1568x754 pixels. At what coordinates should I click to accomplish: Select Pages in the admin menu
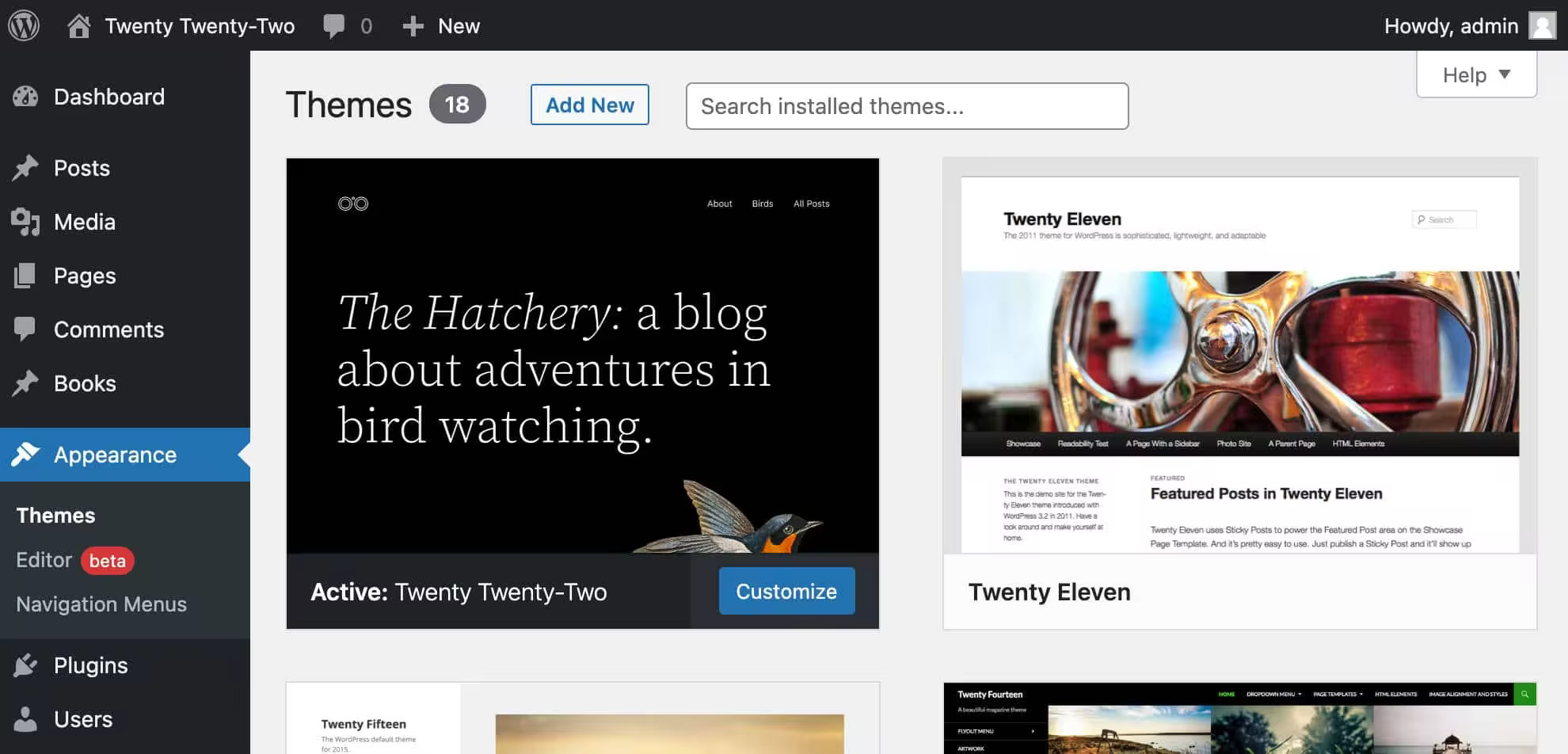pyautogui.click(x=125, y=276)
